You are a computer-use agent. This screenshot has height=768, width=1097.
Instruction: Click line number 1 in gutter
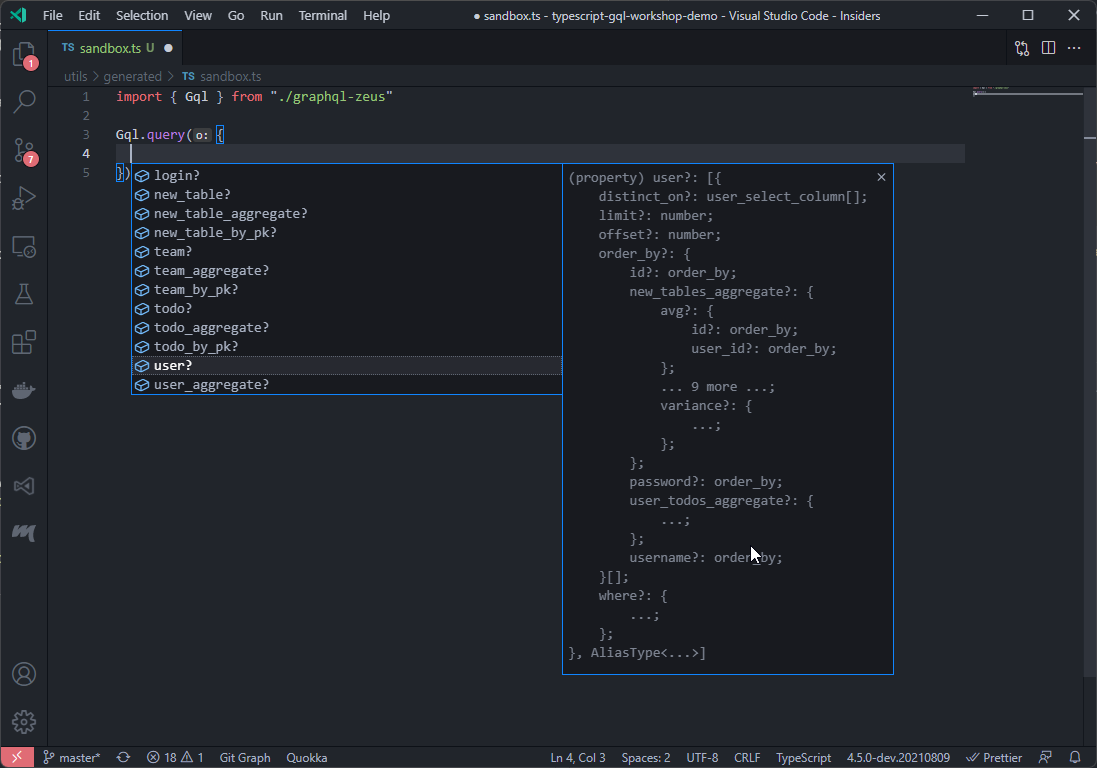(x=86, y=97)
